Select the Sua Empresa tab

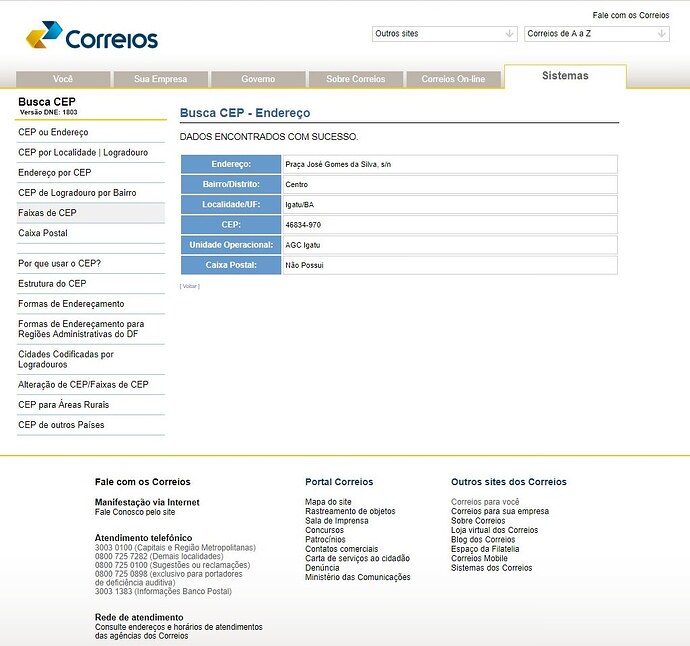click(160, 79)
